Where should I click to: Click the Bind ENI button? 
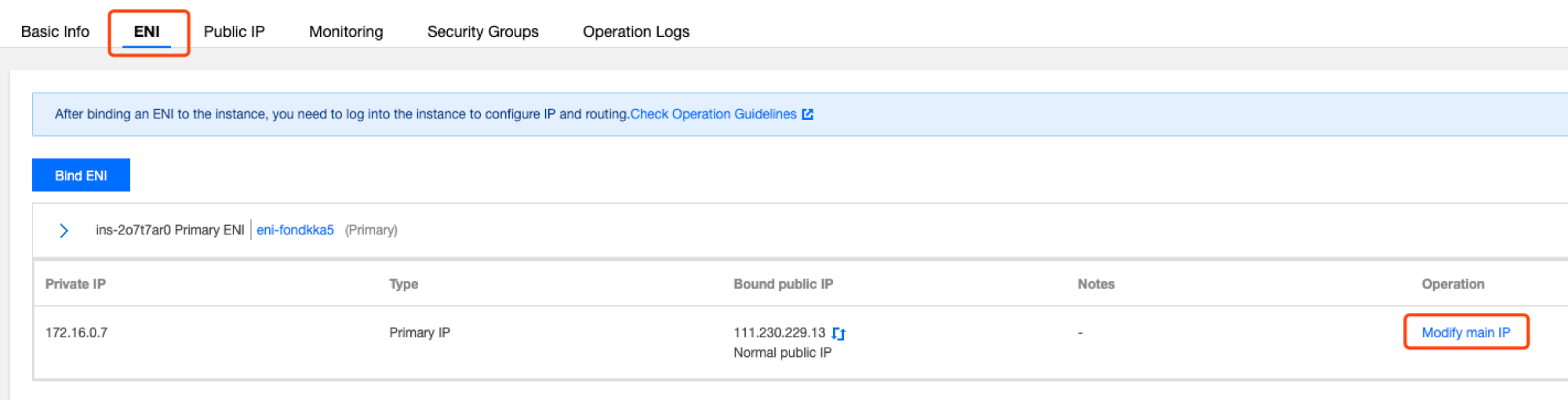pyautogui.click(x=81, y=175)
